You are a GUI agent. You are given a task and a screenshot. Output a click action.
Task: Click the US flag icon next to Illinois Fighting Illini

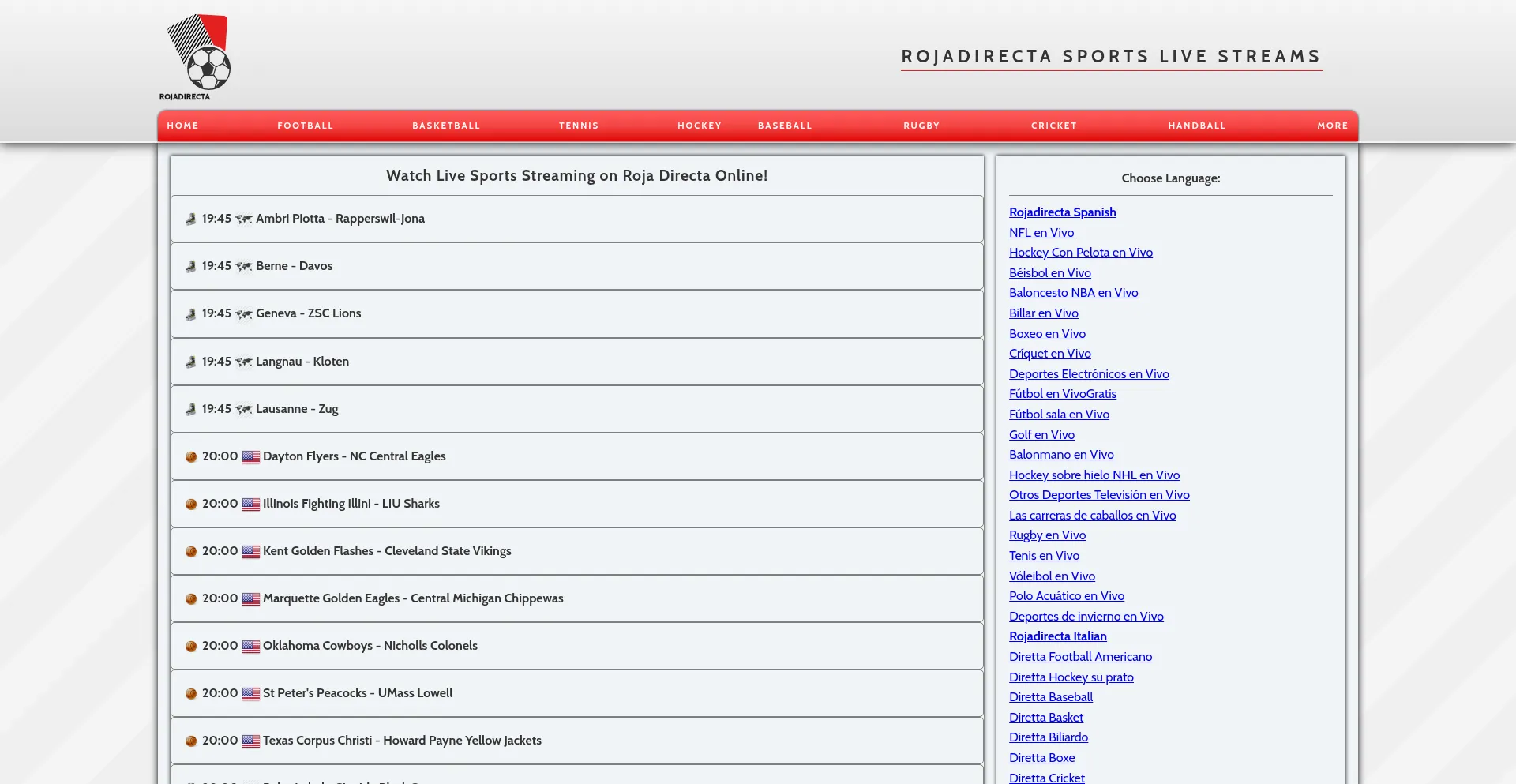coord(251,505)
